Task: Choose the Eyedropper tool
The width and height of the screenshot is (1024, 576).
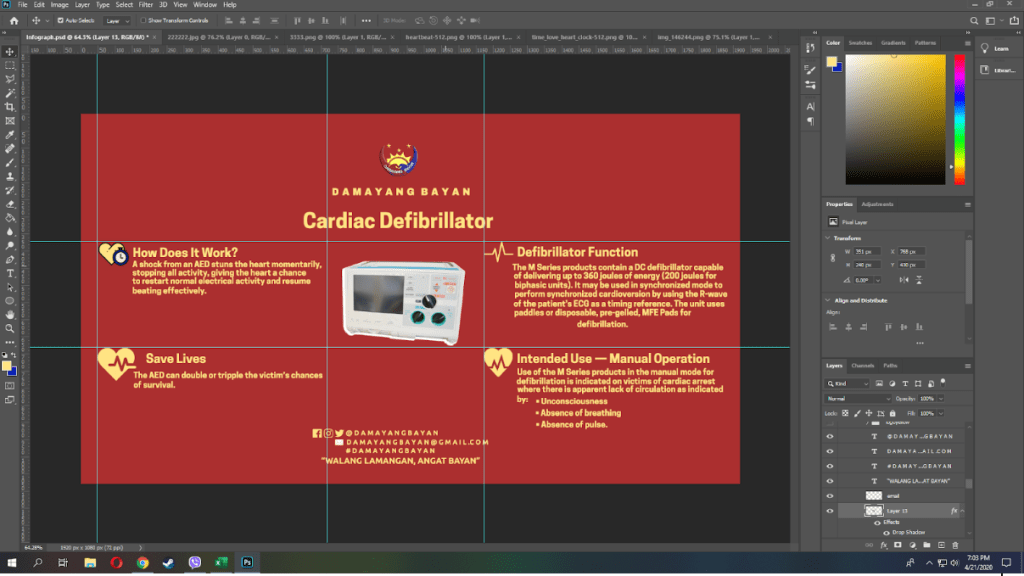Action: (10, 134)
